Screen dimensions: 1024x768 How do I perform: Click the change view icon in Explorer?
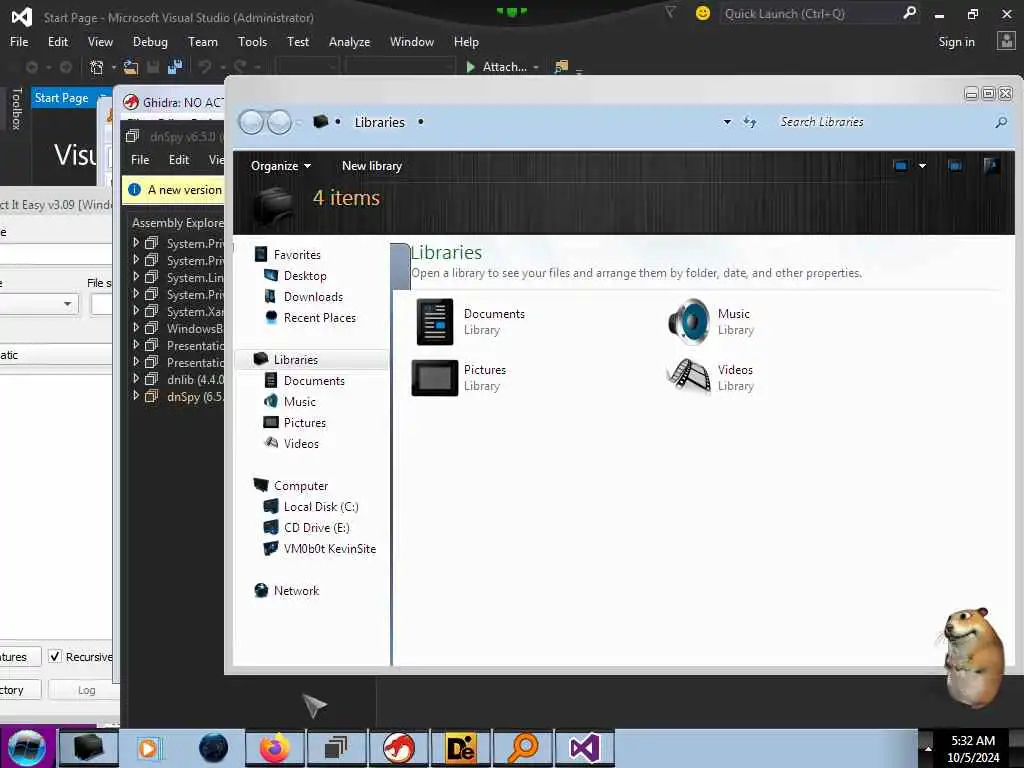point(901,166)
